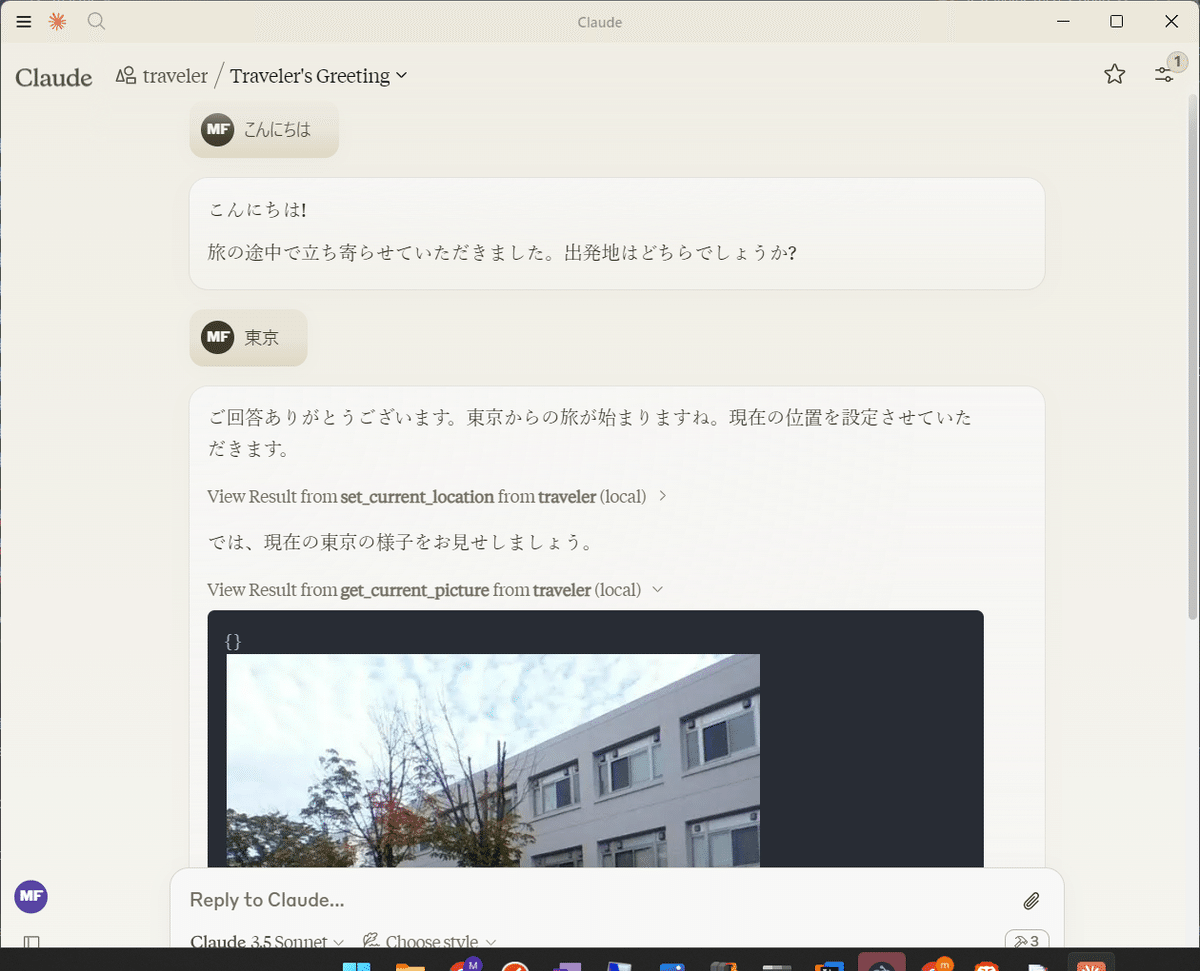Open the hamburger menu in title bar
The height and width of the screenshot is (971, 1200).
coord(24,22)
